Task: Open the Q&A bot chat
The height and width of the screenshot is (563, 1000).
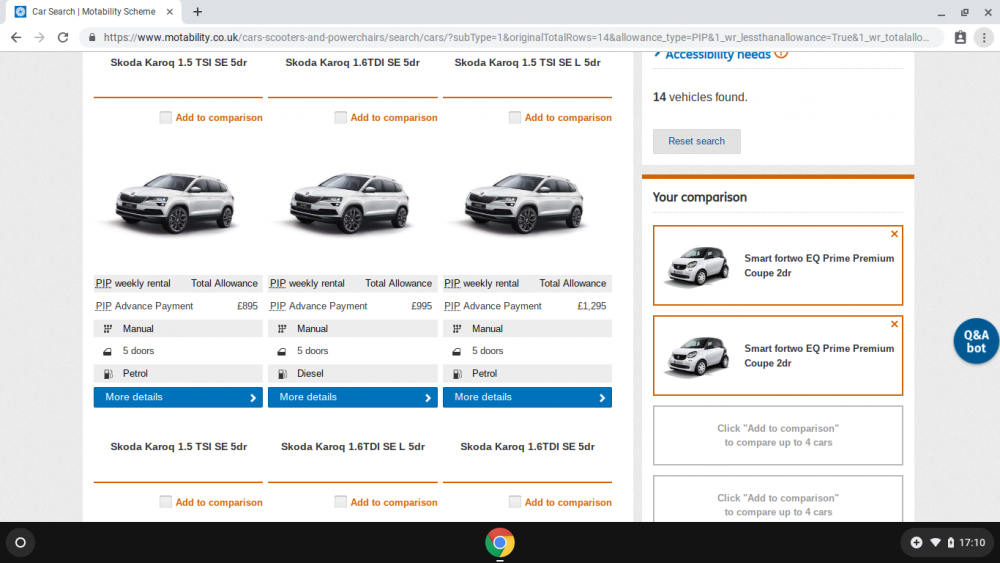Action: click(x=976, y=341)
